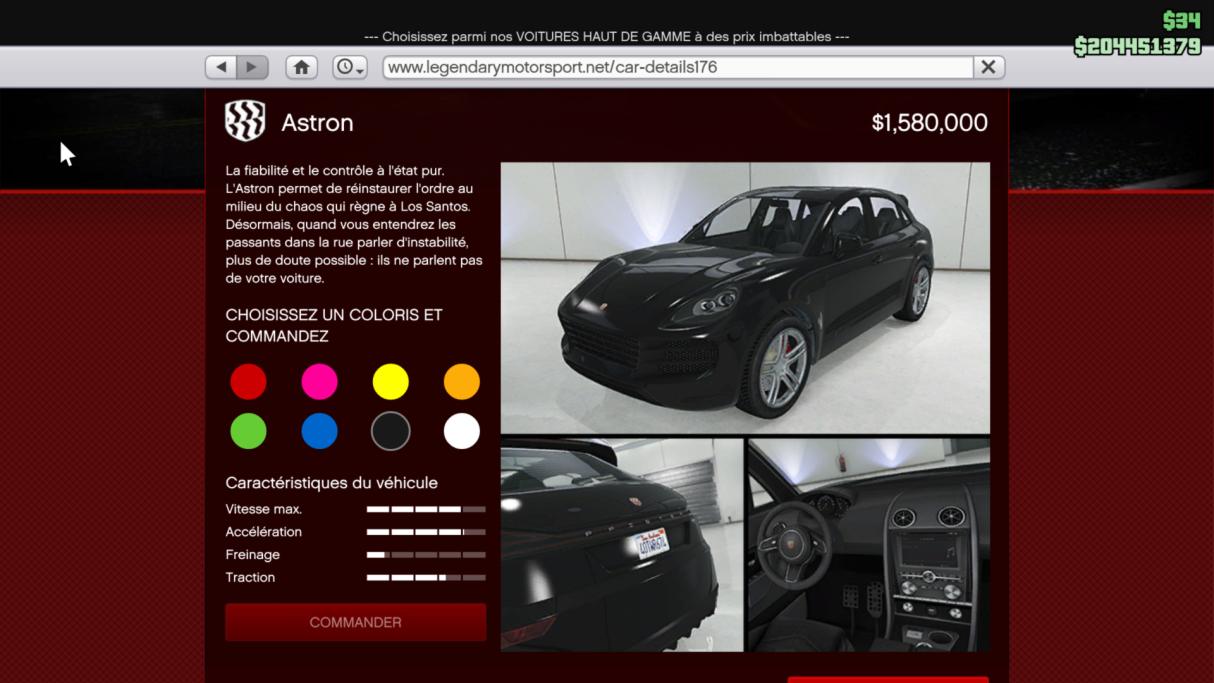Image resolution: width=1214 pixels, height=683 pixels.
Task: Choose the green paint color
Action: coord(248,431)
